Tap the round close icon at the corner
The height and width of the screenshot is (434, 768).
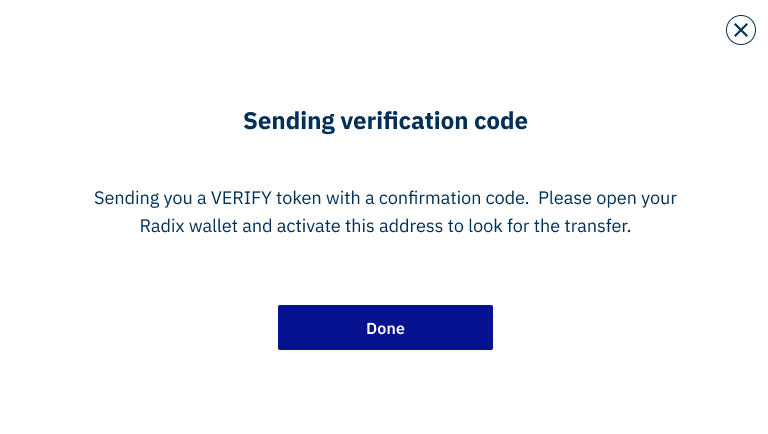pyautogui.click(x=741, y=30)
